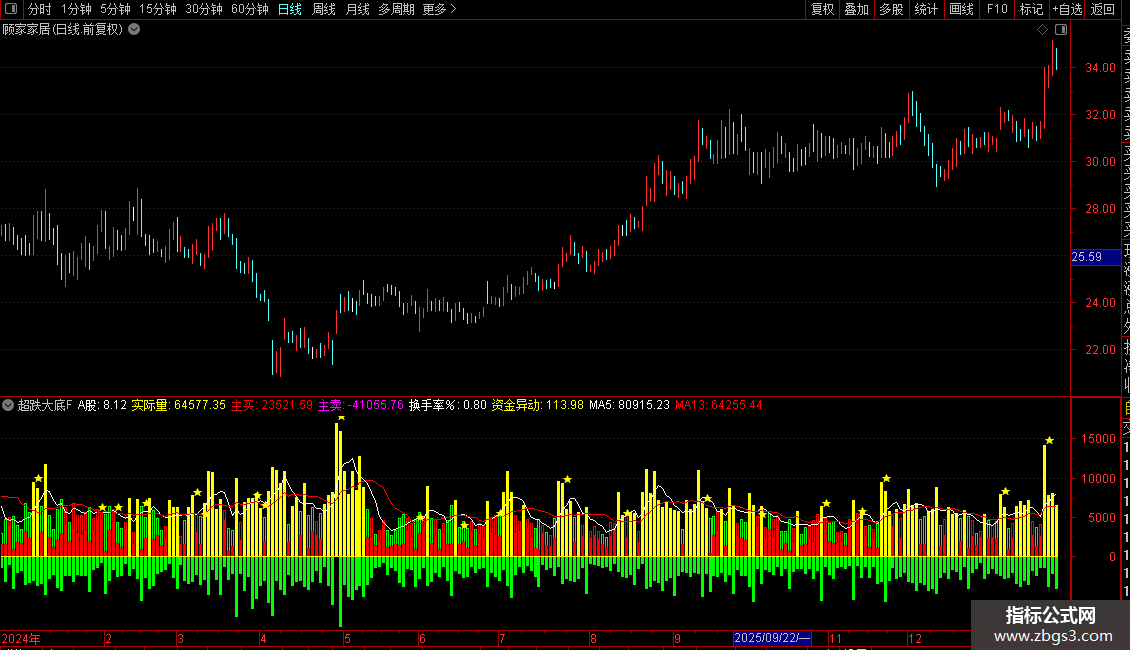Image resolution: width=1130 pixels, height=650 pixels.
Task: Open dropdown beside 顾家家居 title
Action: point(134,30)
